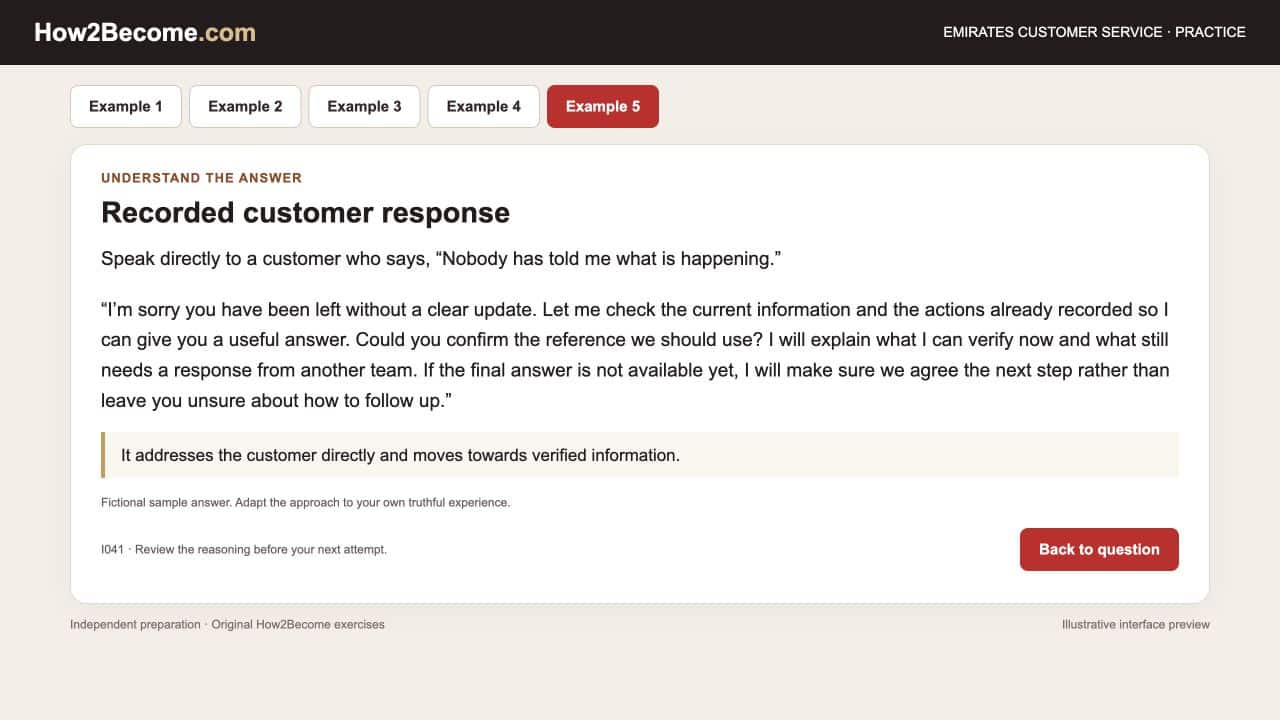Select the active Example 5 tab
The image size is (1280, 720).
[603, 106]
